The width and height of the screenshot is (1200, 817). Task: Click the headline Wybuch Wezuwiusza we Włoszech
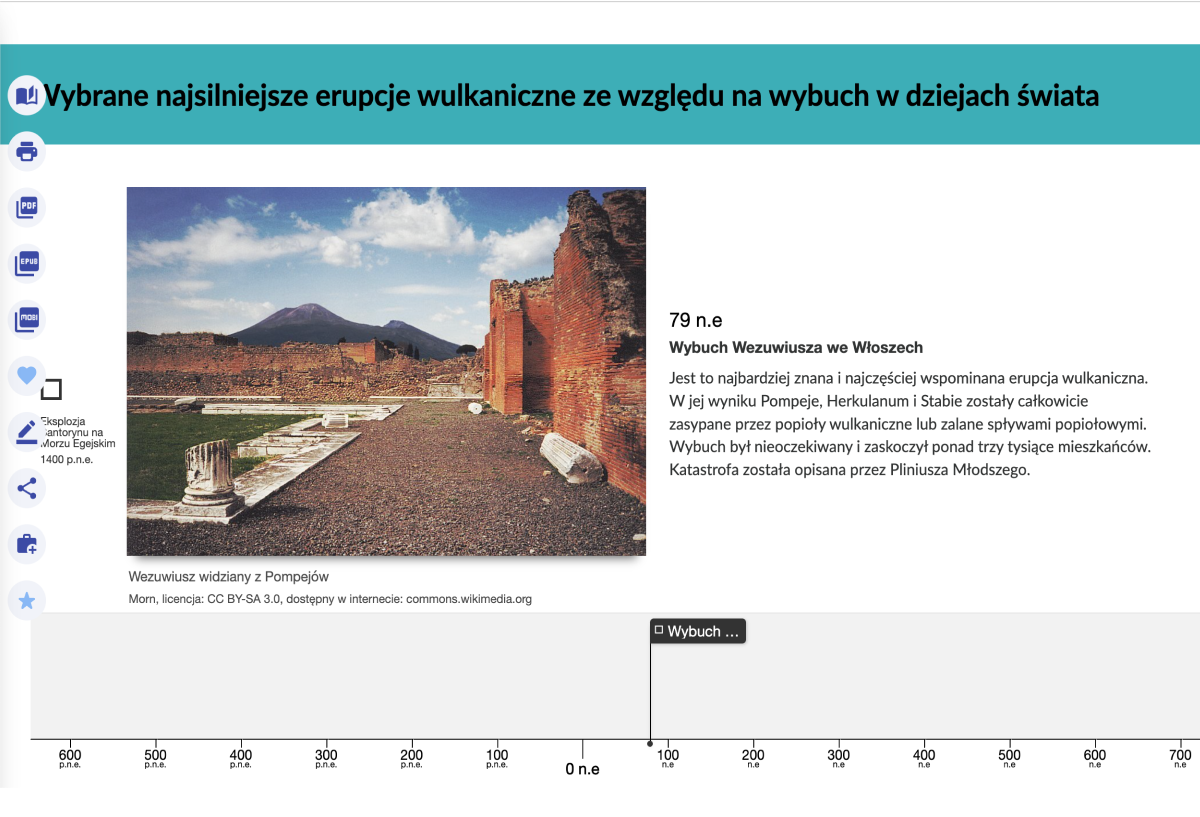pyautogui.click(x=795, y=348)
